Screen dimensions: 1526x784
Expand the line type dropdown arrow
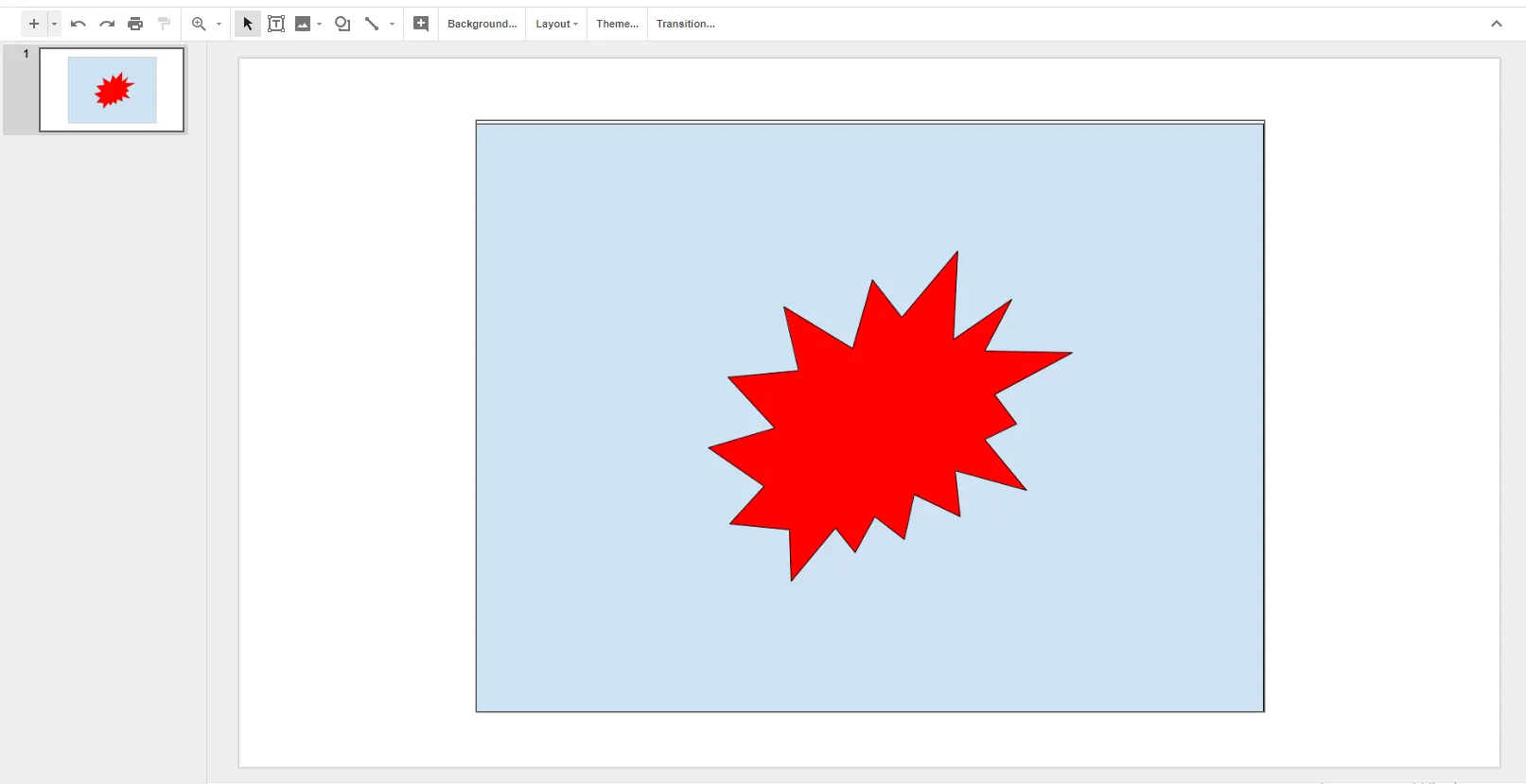coord(392,24)
